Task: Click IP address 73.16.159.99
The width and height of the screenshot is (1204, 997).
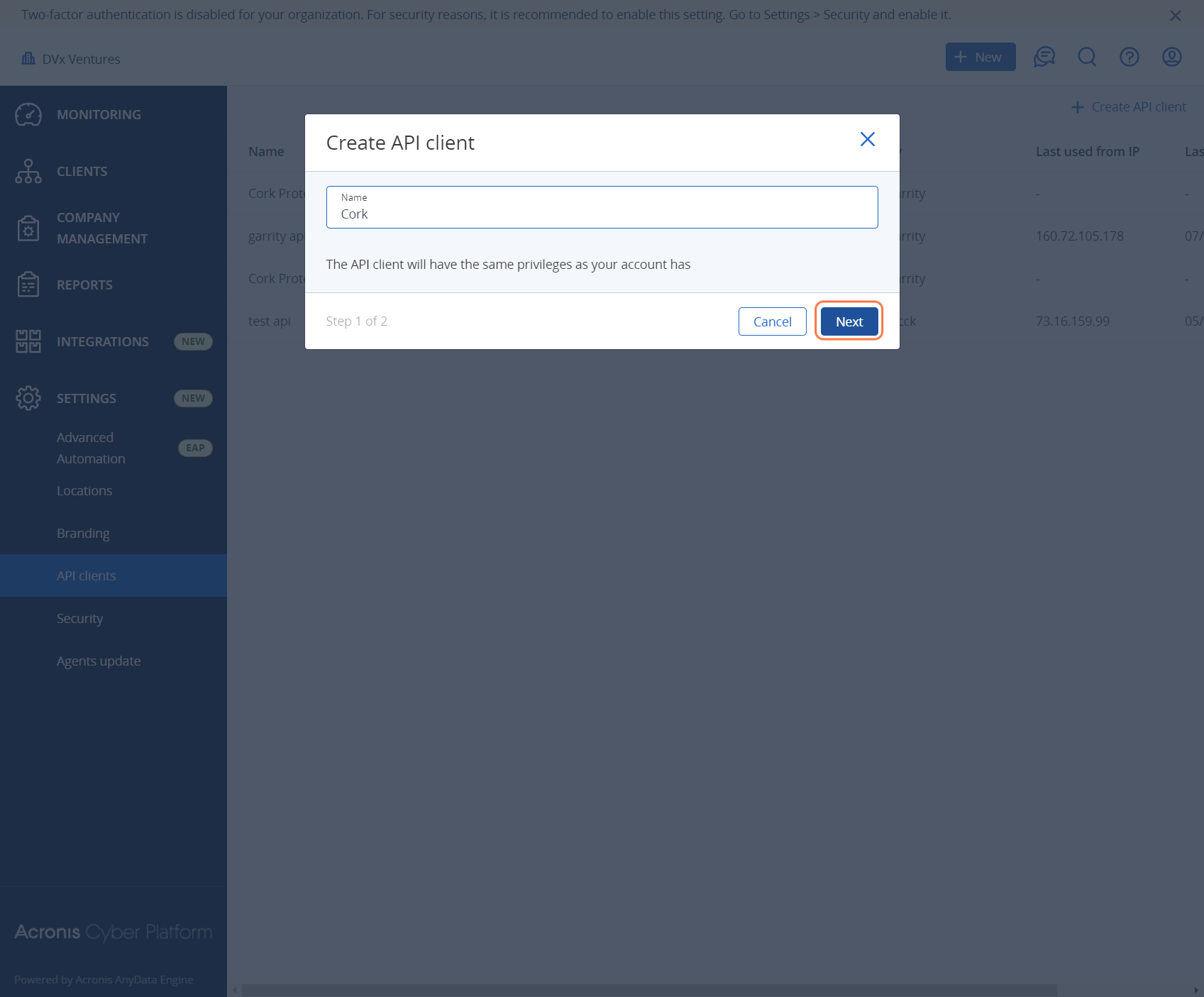Action: coord(1073,321)
